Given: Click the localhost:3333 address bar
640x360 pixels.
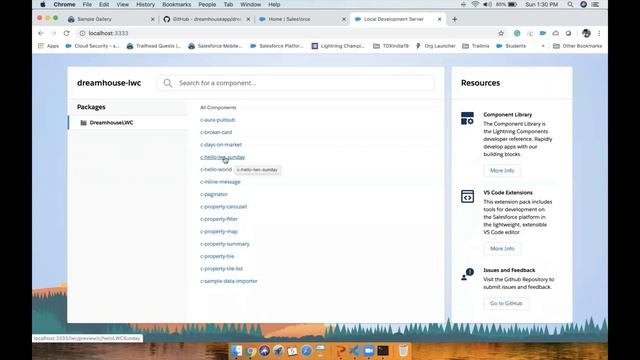Looking at the screenshot, I should [286, 33].
